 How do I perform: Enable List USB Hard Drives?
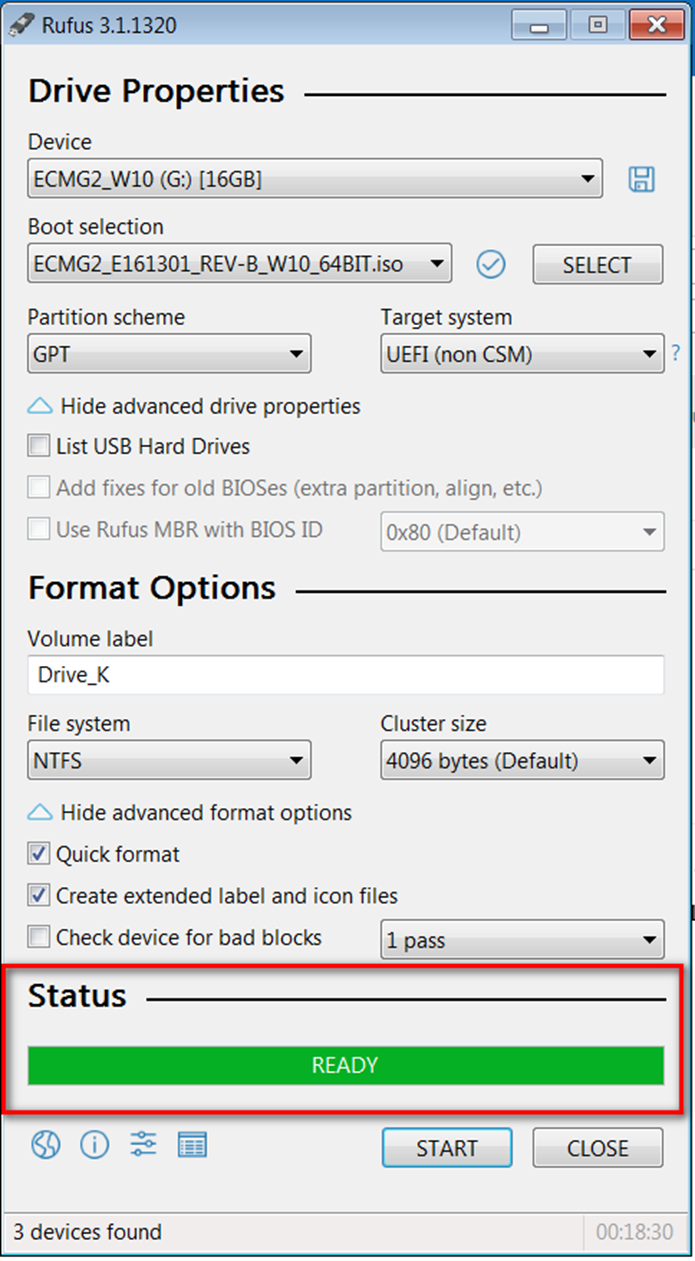click(x=39, y=446)
